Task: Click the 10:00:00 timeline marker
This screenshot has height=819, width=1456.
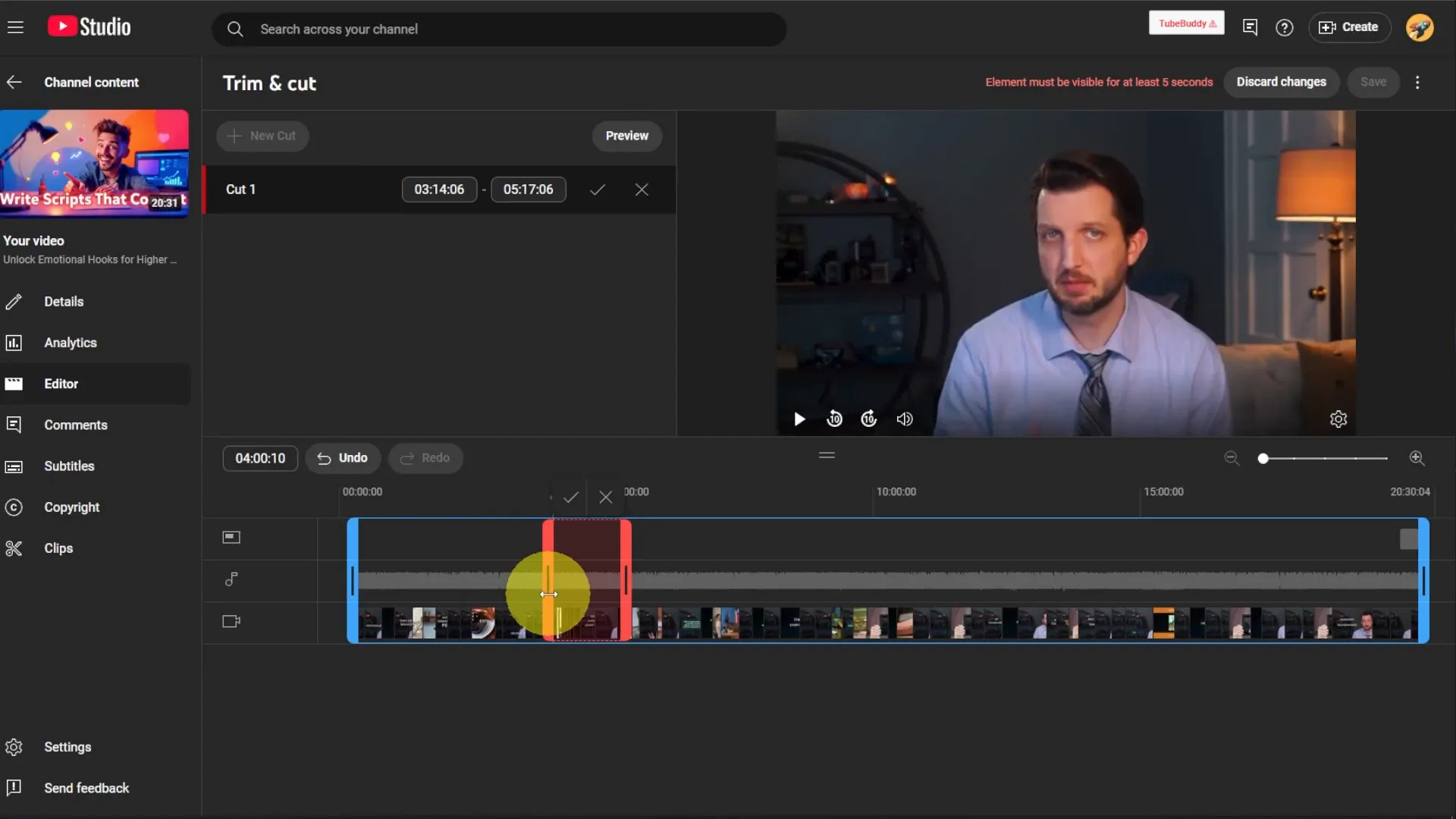Action: click(x=896, y=492)
